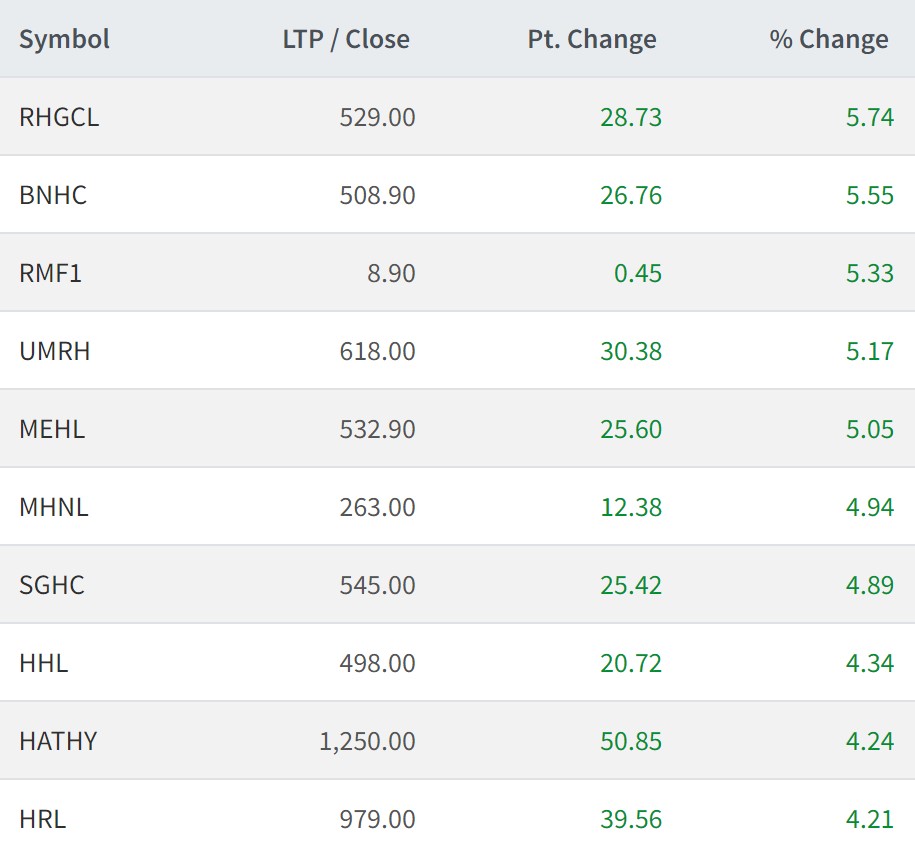915x855 pixels.
Task: Open RMF1 symbol details
Action: 50,273
